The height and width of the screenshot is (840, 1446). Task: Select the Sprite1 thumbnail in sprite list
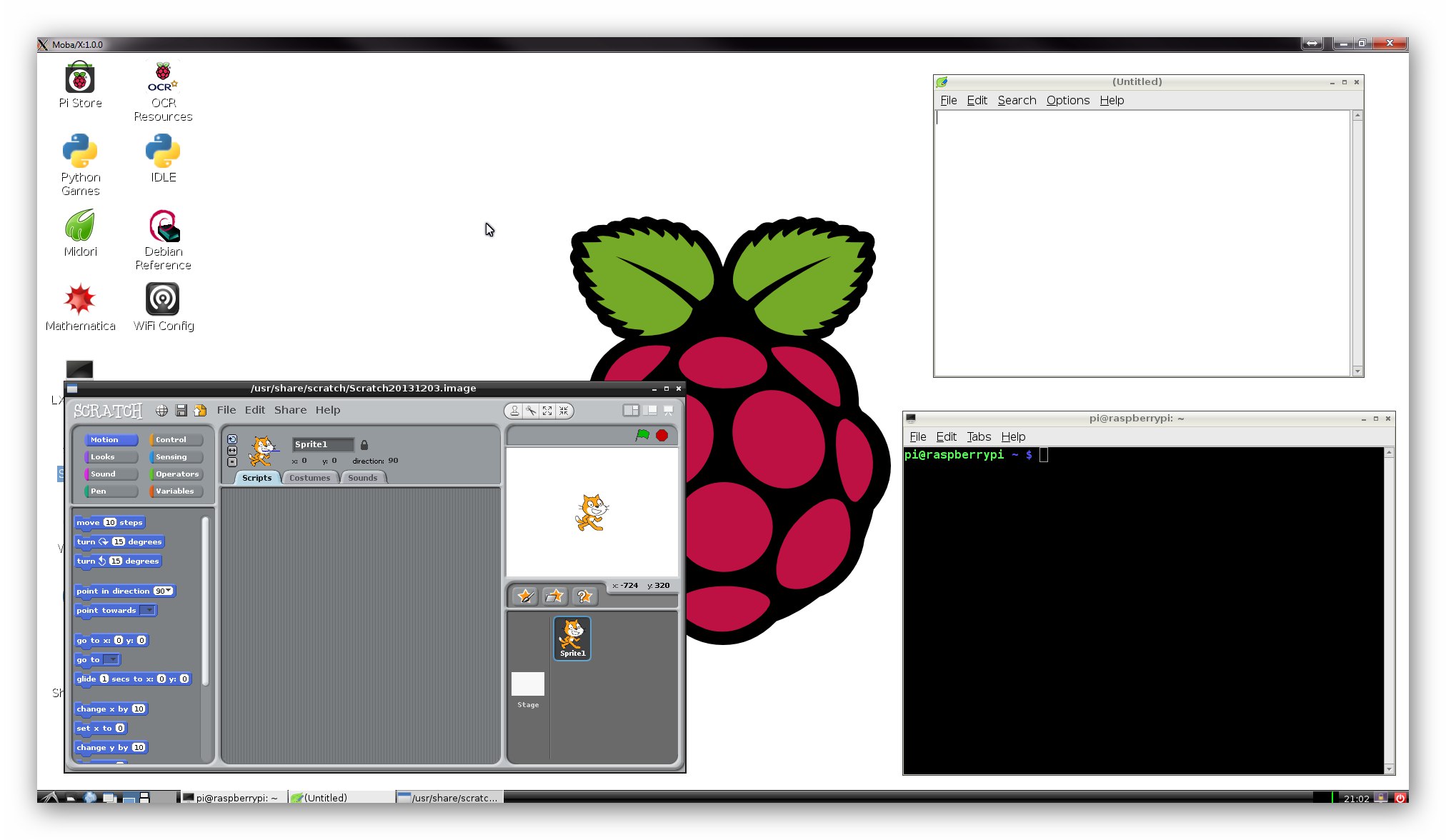click(572, 639)
